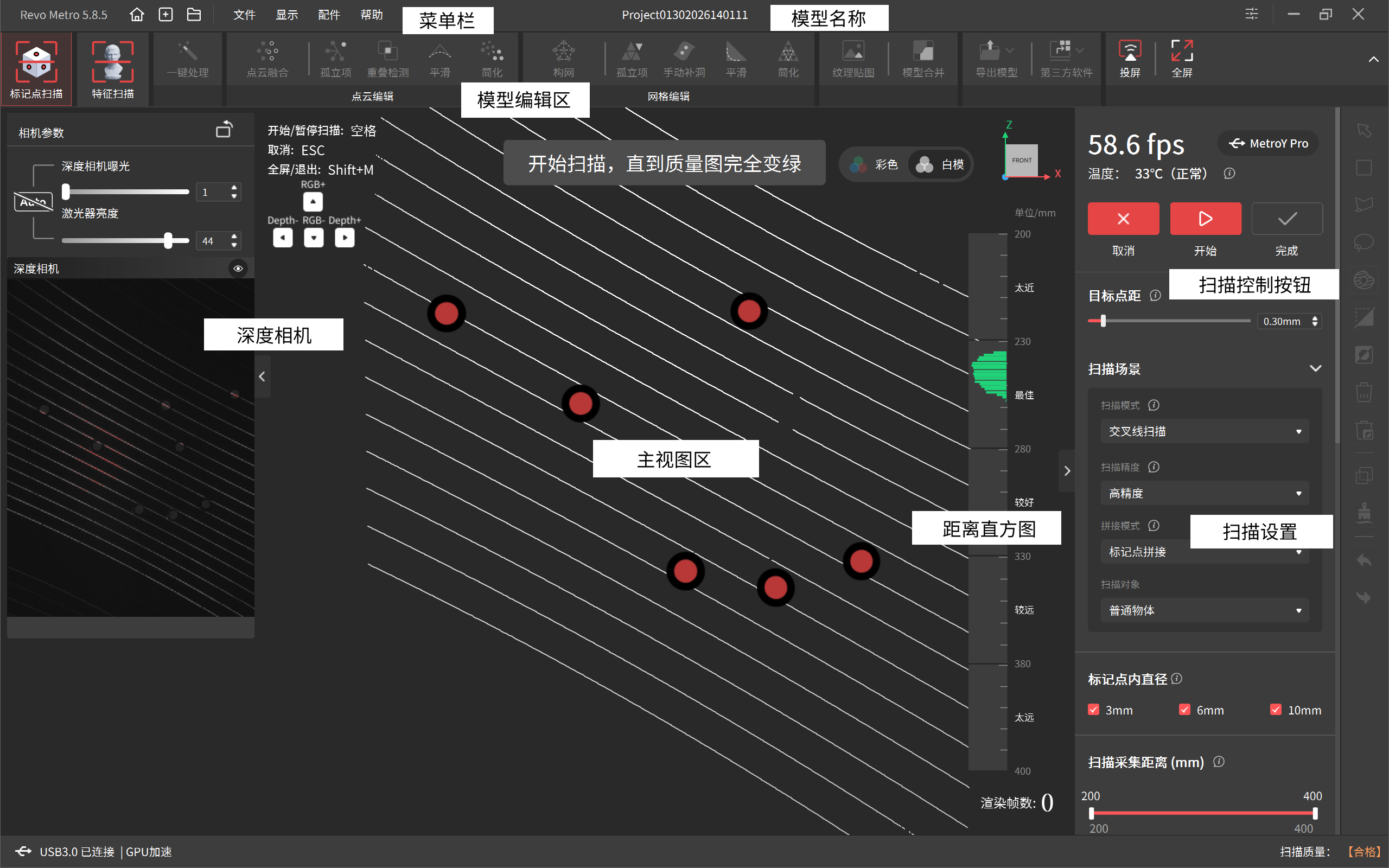Click the new project plus icon
The image size is (1389, 868).
[166, 14]
